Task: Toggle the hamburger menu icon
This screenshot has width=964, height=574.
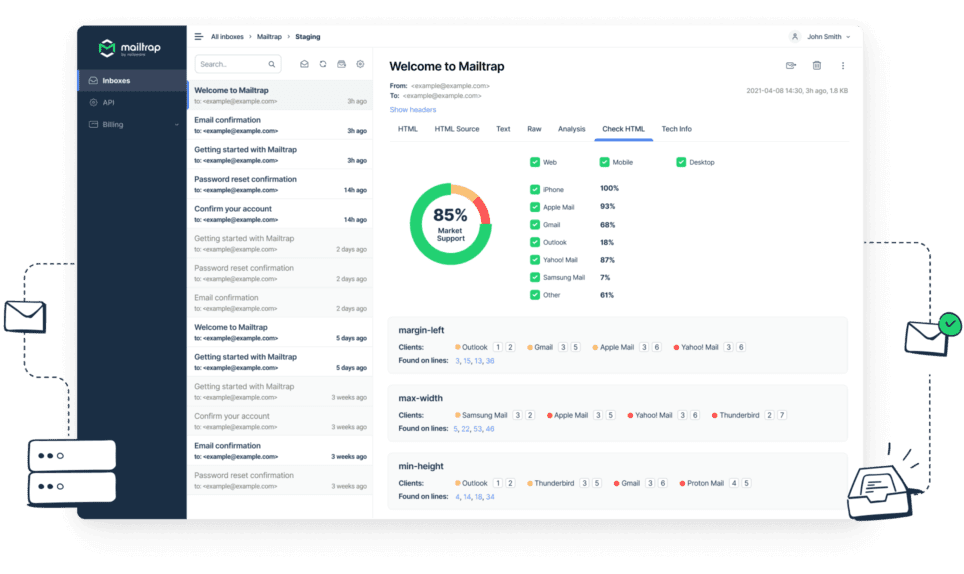Action: coord(199,37)
